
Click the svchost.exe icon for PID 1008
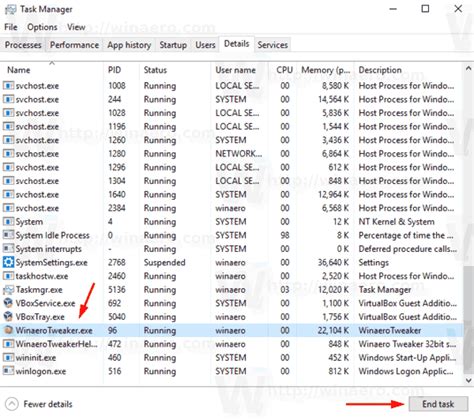(x=8, y=86)
